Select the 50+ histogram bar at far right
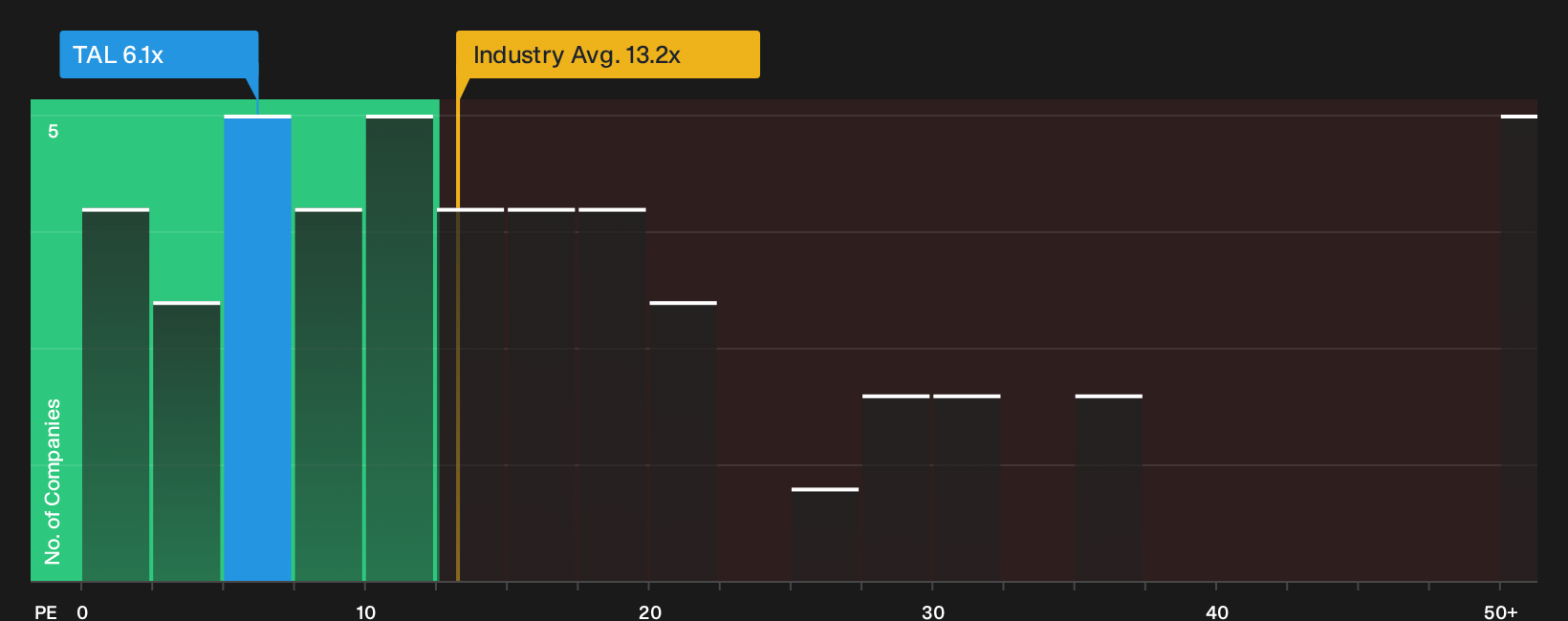The image size is (1568, 621). tap(1519, 348)
